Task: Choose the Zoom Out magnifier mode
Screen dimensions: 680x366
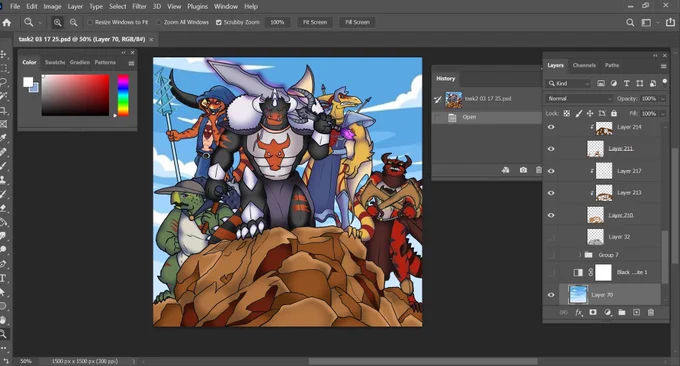Action: point(74,23)
